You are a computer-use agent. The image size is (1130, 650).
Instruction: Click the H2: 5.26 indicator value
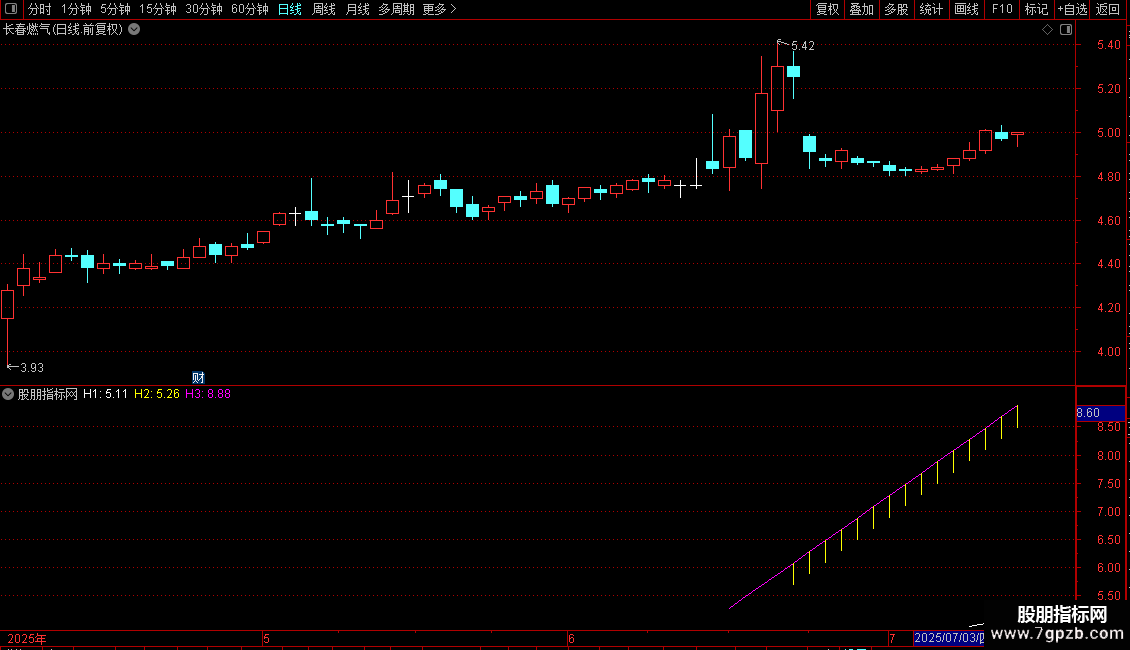[x=156, y=394]
